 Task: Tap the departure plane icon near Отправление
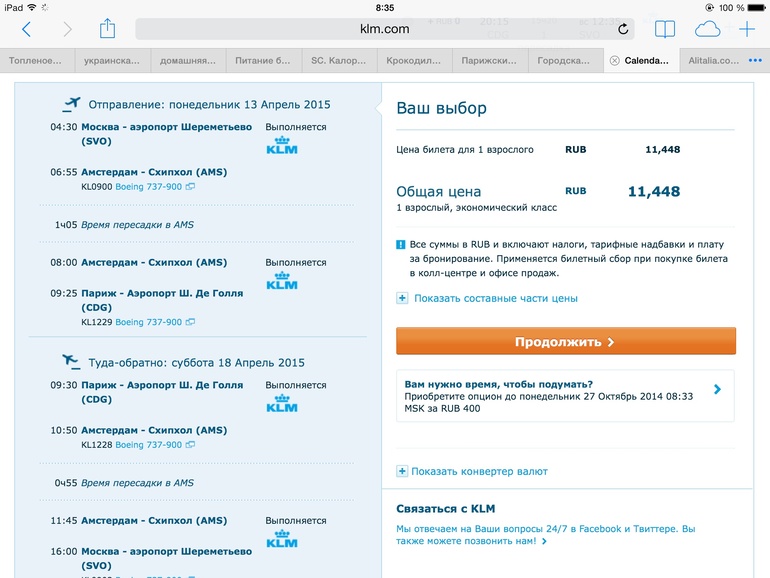pos(72,105)
